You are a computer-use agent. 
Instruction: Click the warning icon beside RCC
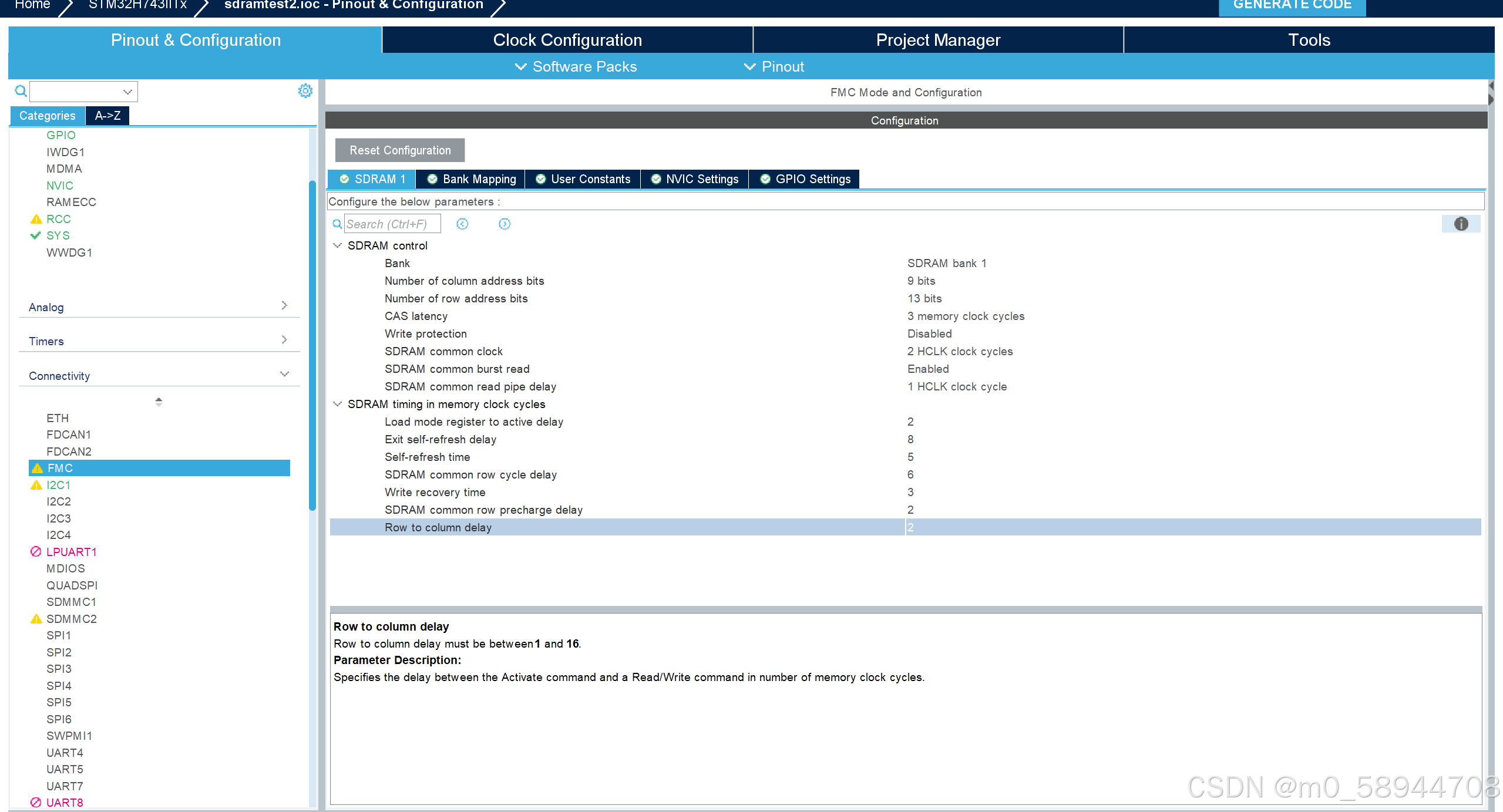[36, 219]
